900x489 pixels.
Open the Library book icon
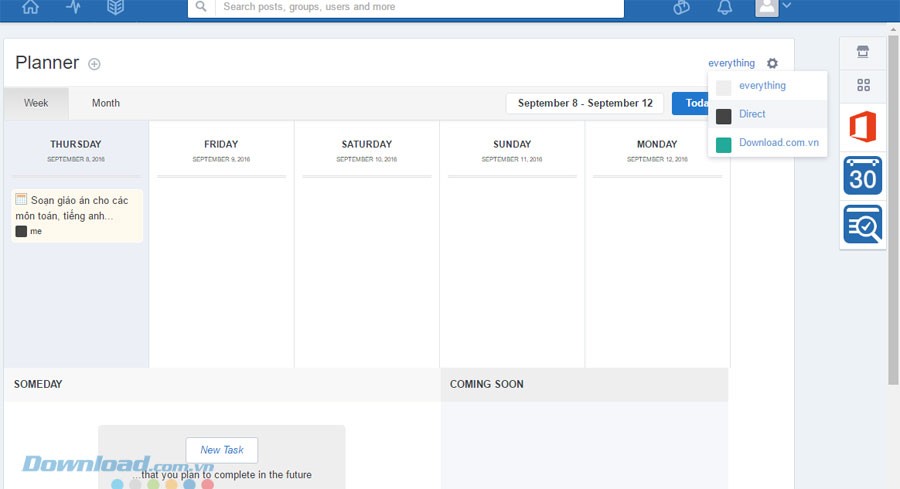click(116, 7)
